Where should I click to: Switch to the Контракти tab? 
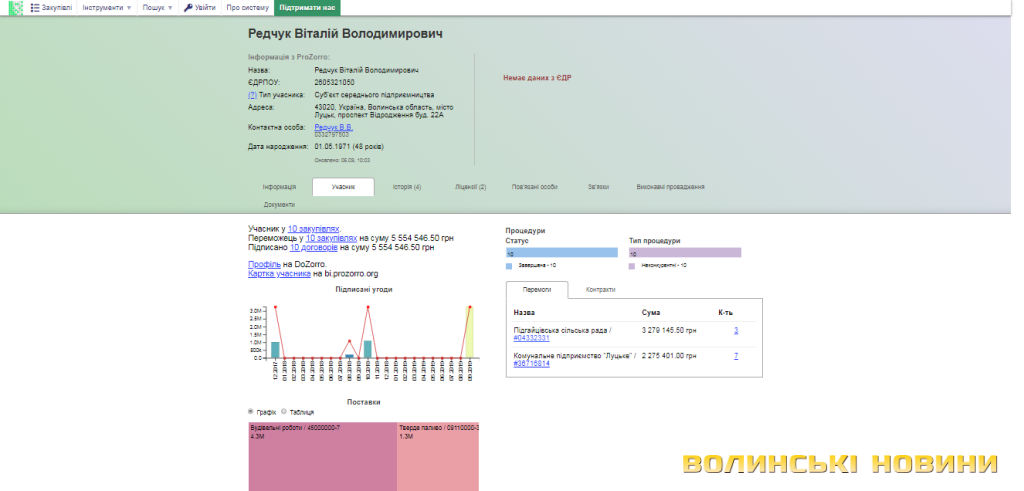600,290
